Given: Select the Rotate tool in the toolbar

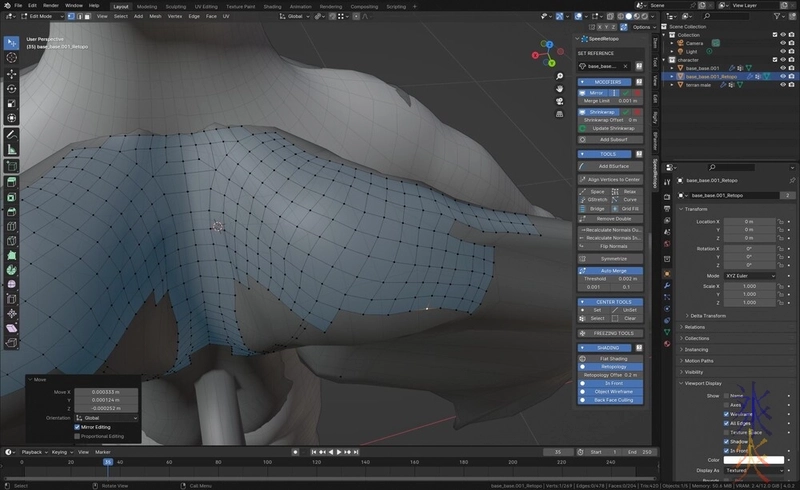Looking at the screenshot, I should coord(12,88).
